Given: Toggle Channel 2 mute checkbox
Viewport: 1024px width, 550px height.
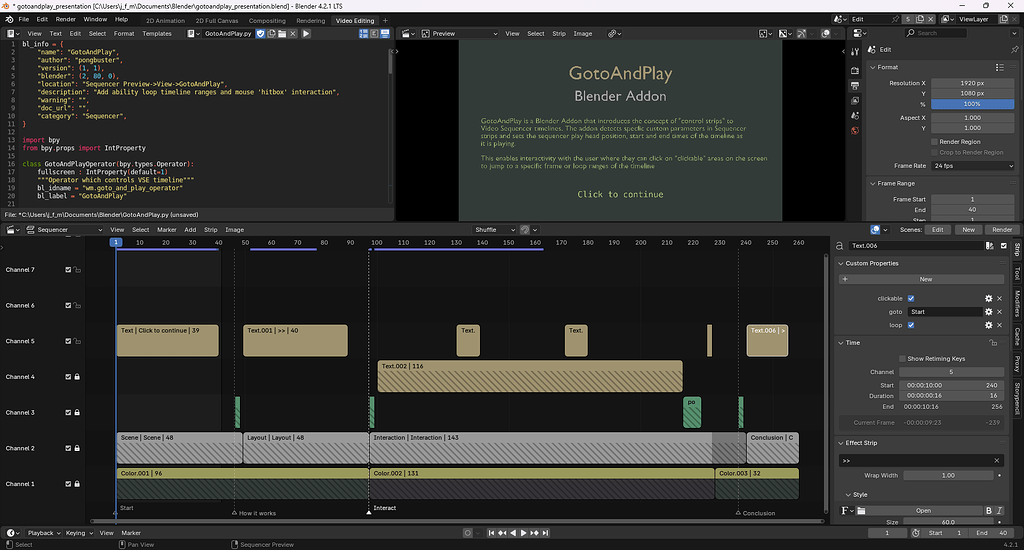Looking at the screenshot, I should pyautogui.click(x=68, y=448).
